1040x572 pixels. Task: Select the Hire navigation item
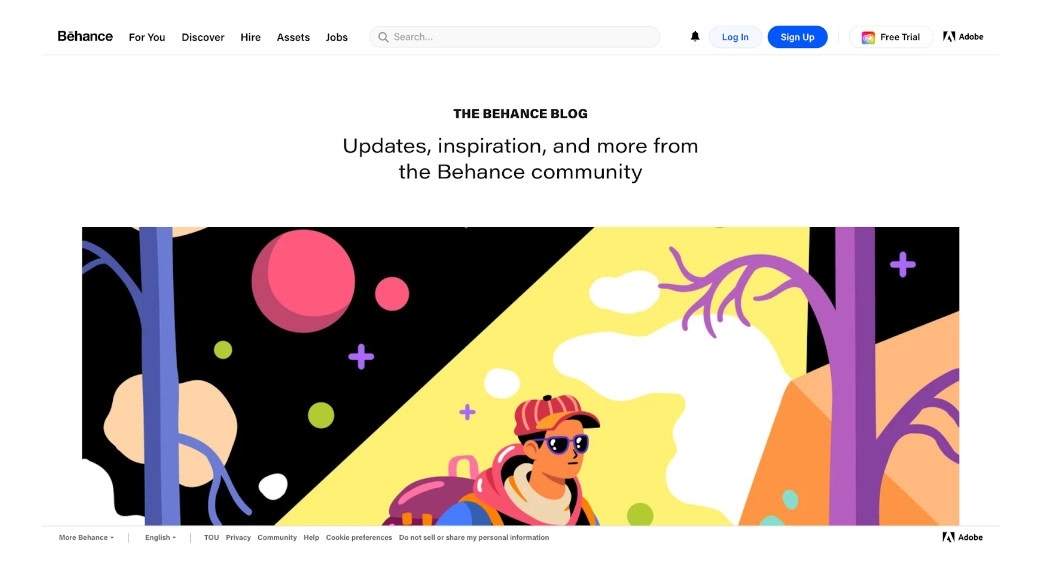tap(250, 37)
